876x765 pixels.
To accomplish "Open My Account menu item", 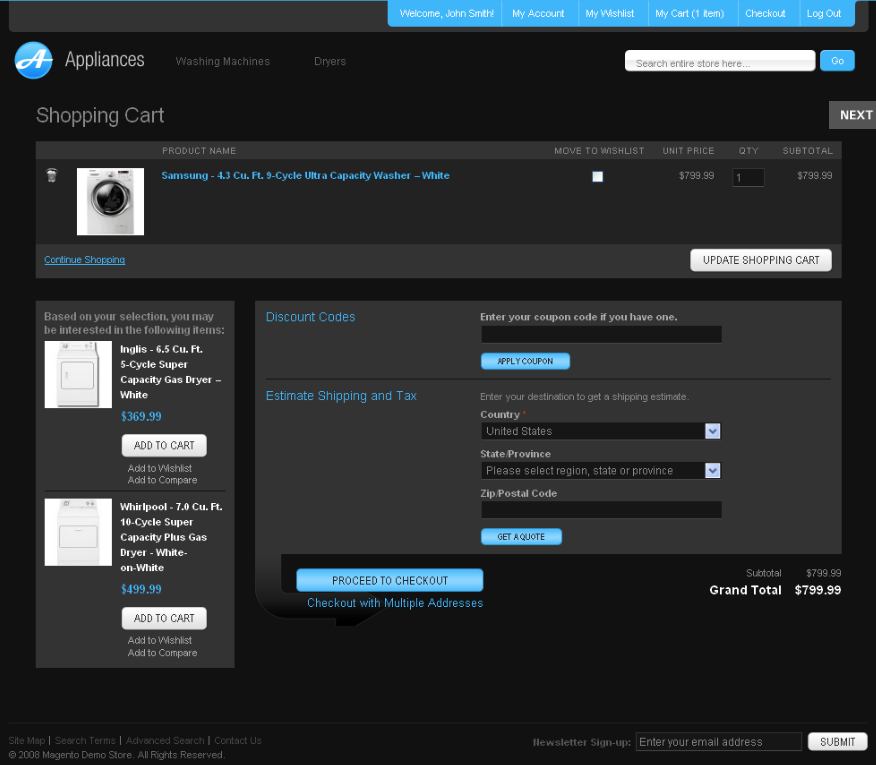I will pos(538,13).
